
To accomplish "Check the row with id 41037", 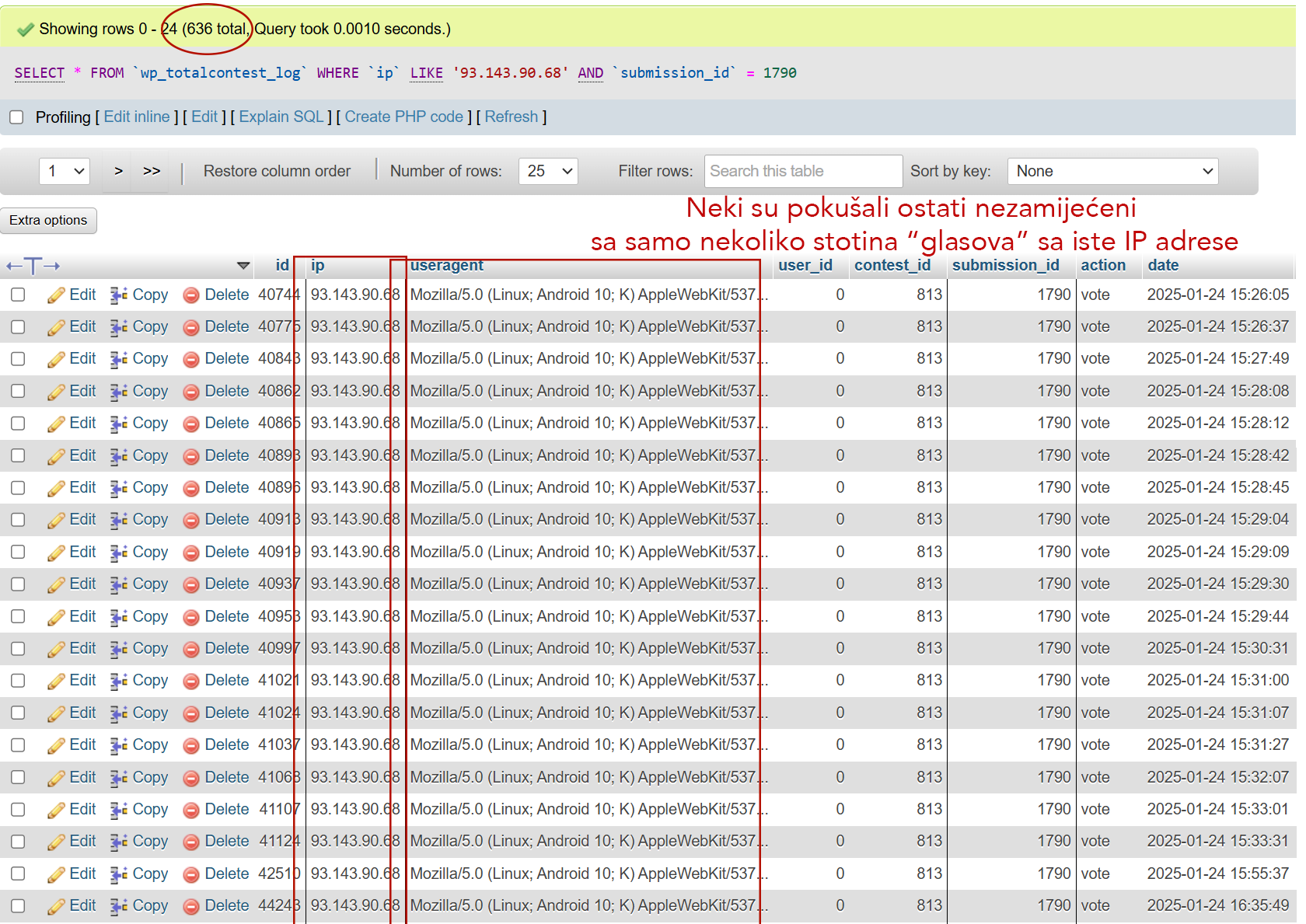I will [x=18, y=744].
